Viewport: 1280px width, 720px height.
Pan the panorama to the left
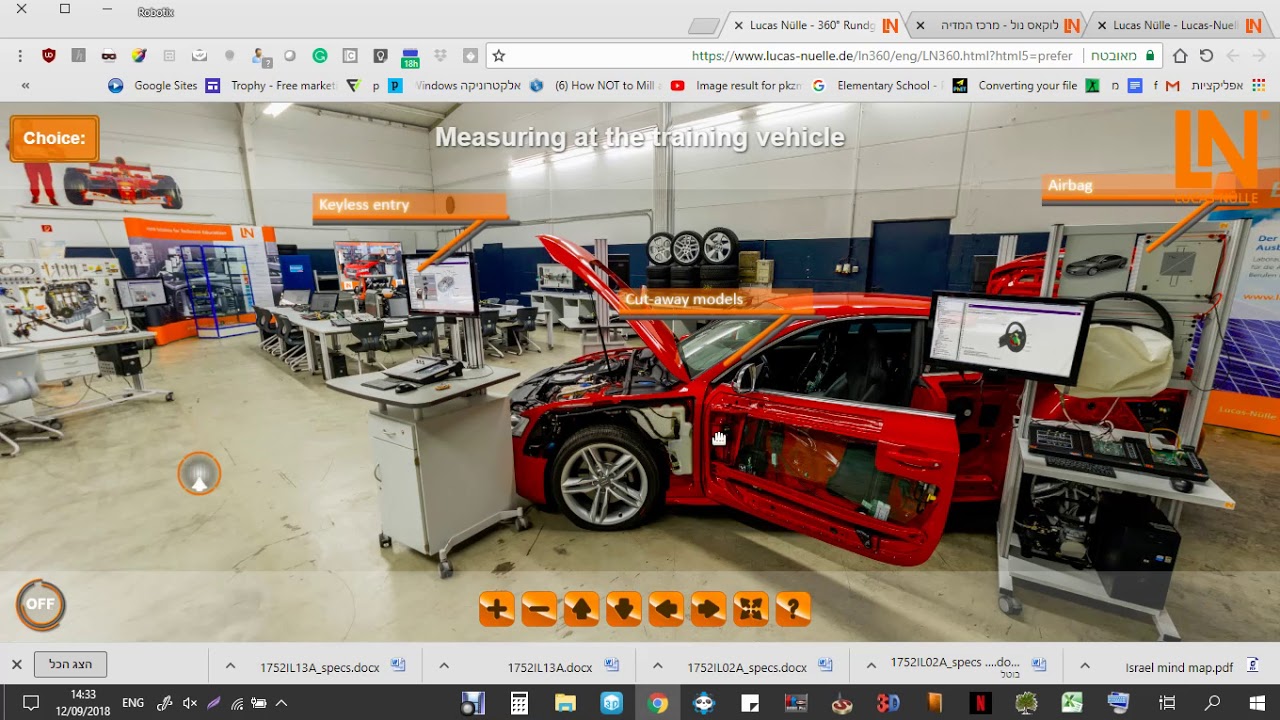tap(666, 608)
